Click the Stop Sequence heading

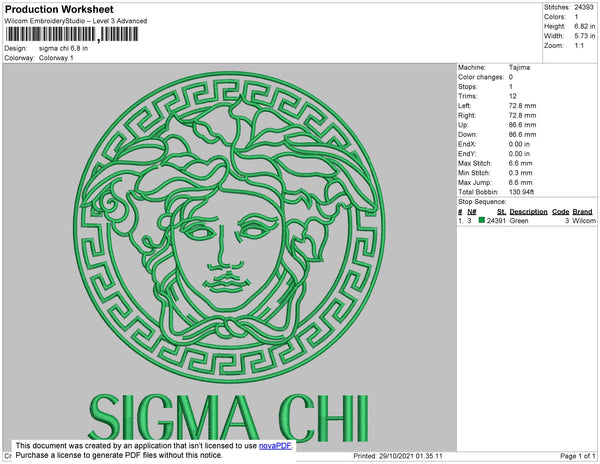[x=482, y=202]
